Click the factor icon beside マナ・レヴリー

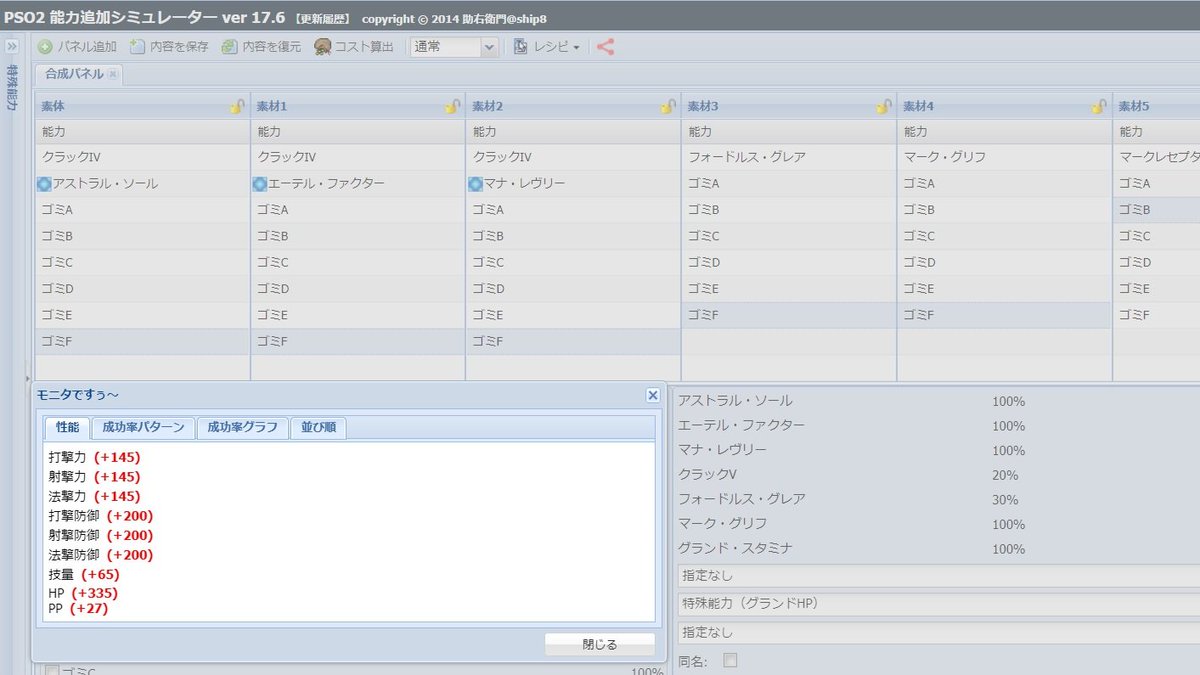(475, 184)
